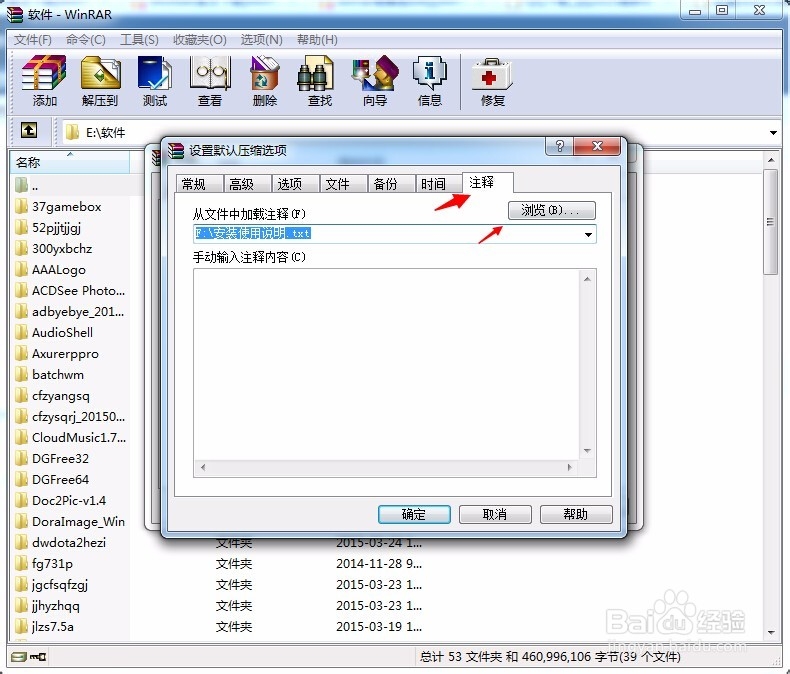Switch to the 文件 tab in dialog
The width and height of the screenshot is (790, 674).
pos(343,184)
